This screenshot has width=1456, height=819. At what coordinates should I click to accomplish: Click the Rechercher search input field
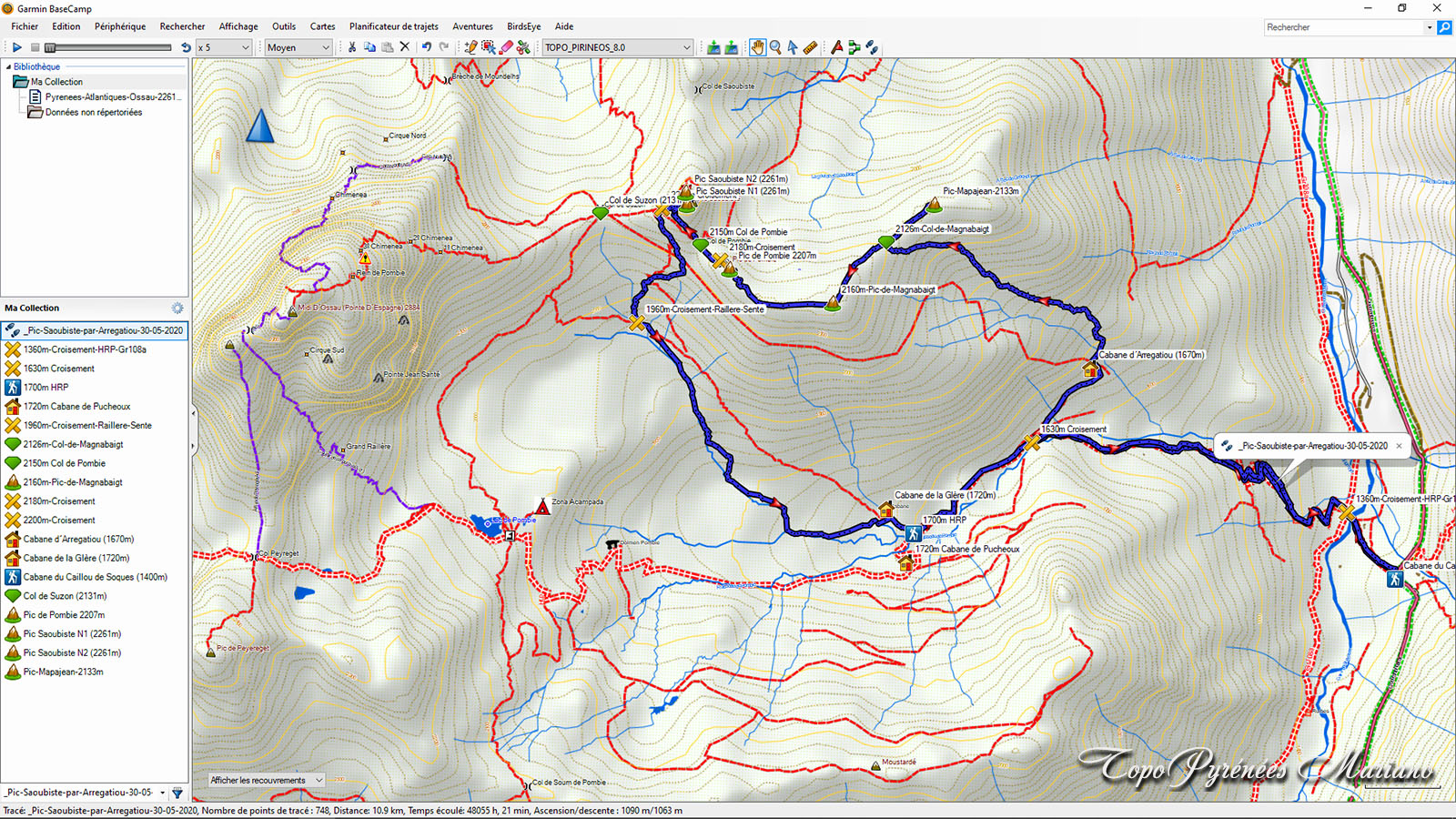click(x=1343, y=27)
